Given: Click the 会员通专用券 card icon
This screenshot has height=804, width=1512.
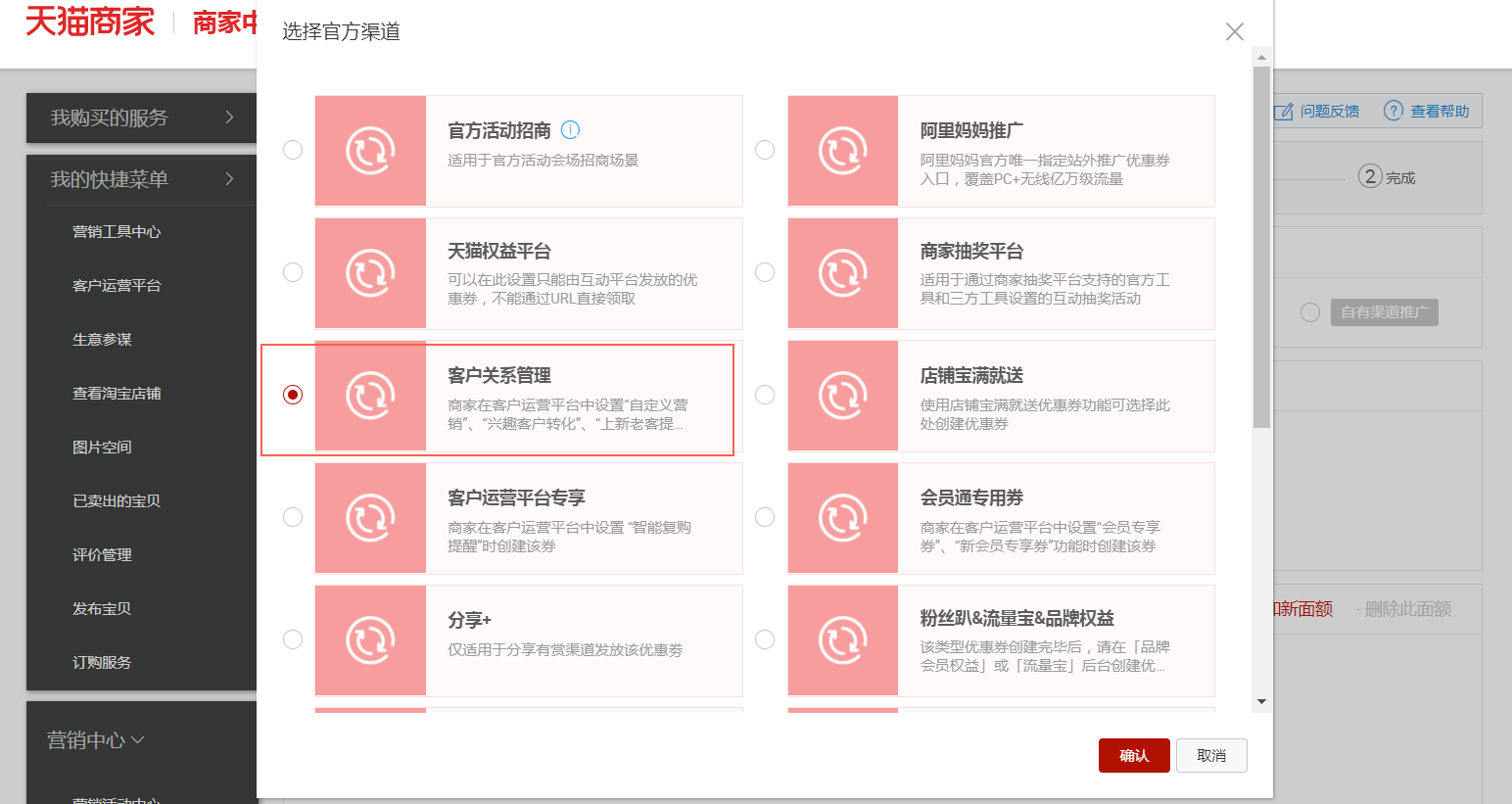Looking at the screenshot, I should [843, 518].
